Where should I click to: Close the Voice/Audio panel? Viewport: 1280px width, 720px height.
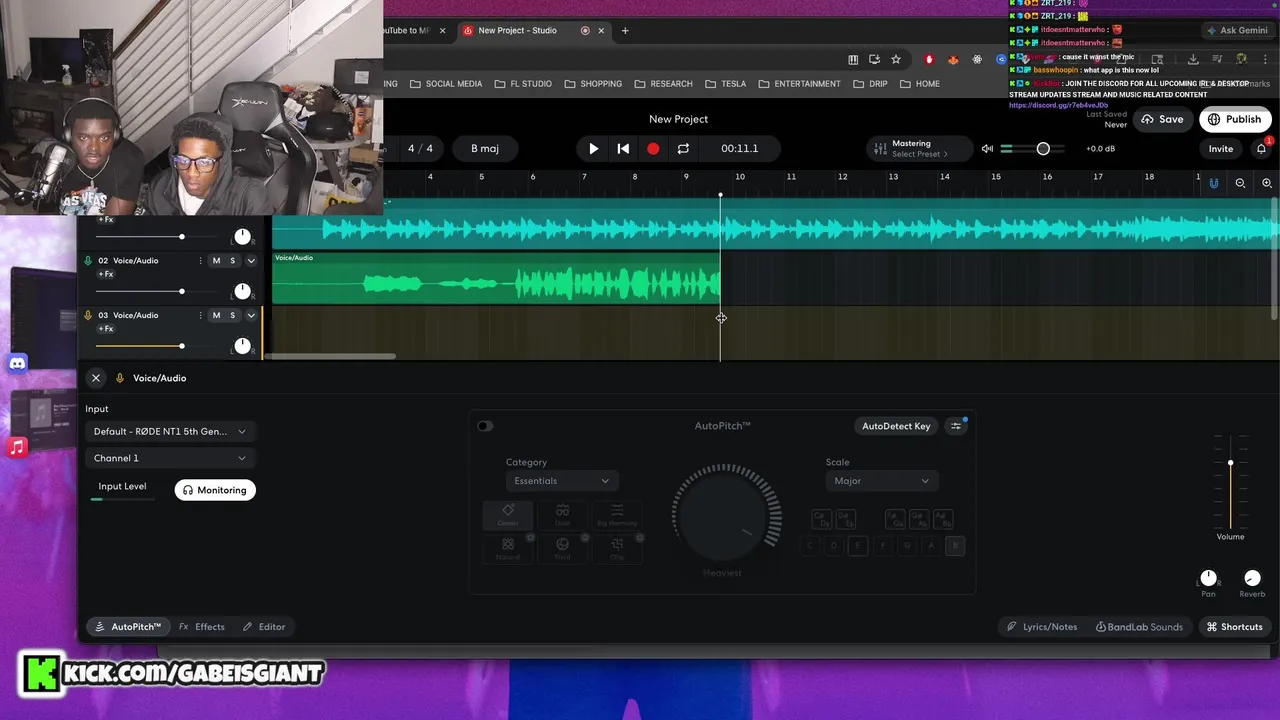click(96, 378)
